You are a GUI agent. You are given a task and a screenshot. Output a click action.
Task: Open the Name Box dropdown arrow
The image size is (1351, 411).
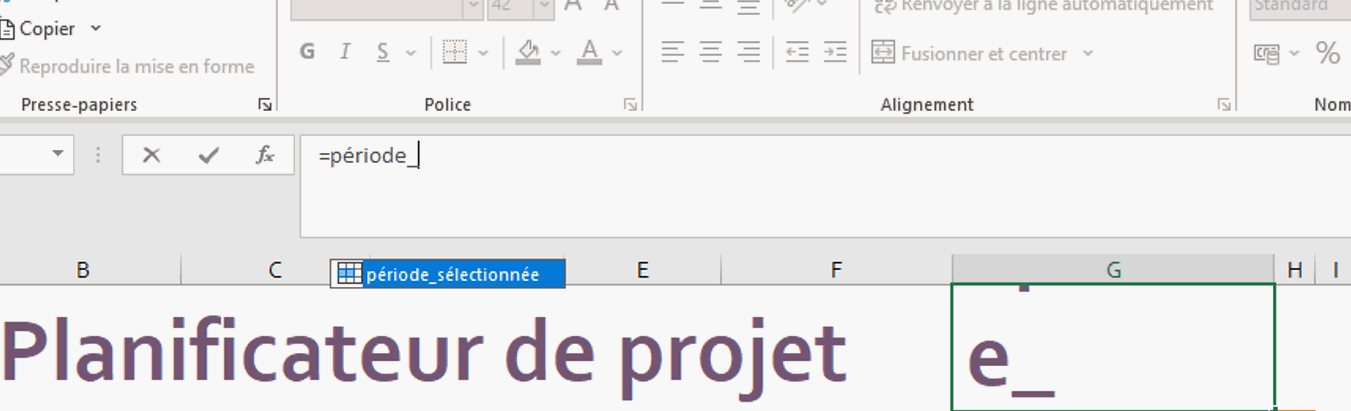(x=57, y=154)
